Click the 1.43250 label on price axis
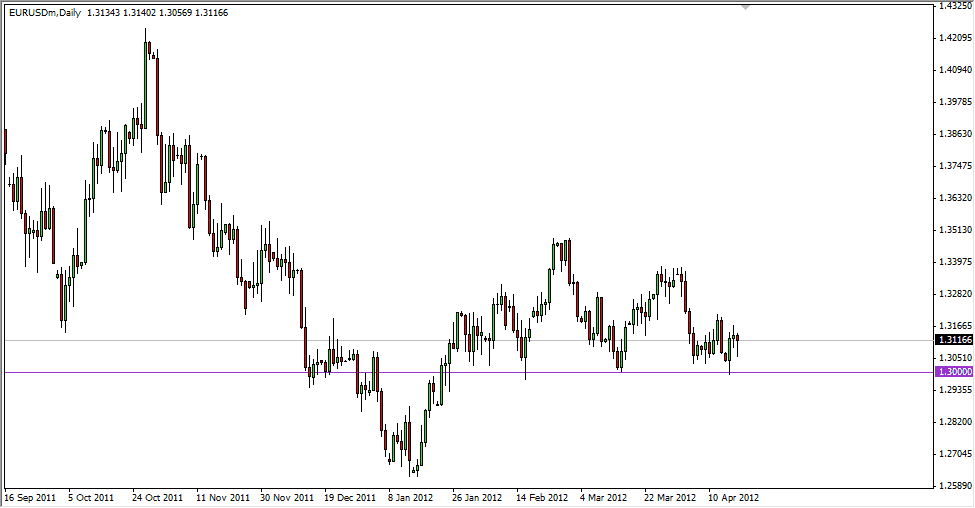This screenshot has height=508, width=975. click(954, 6)
